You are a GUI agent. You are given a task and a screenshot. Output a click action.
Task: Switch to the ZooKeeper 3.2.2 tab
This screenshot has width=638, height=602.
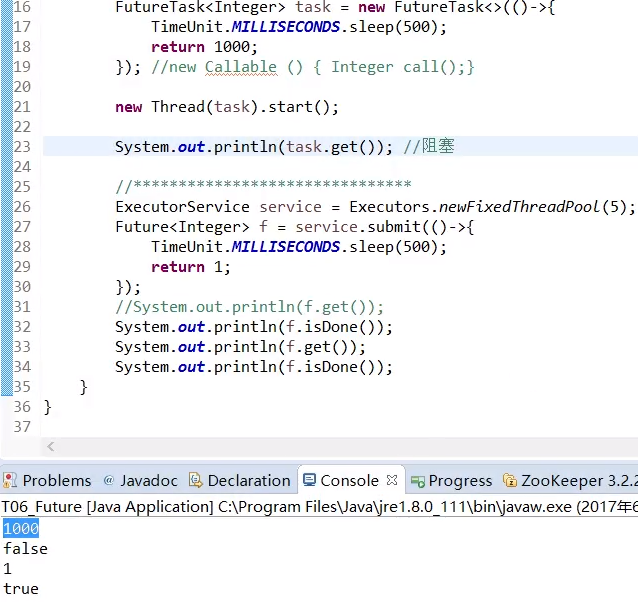570,481
